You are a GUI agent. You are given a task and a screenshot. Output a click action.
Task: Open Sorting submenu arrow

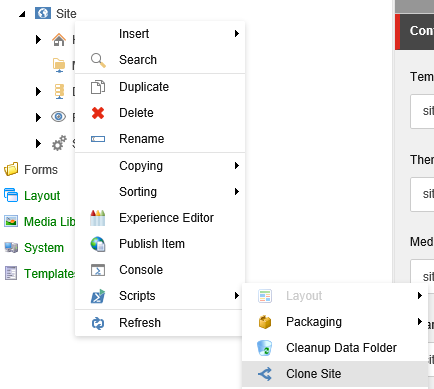pos(237,191)
